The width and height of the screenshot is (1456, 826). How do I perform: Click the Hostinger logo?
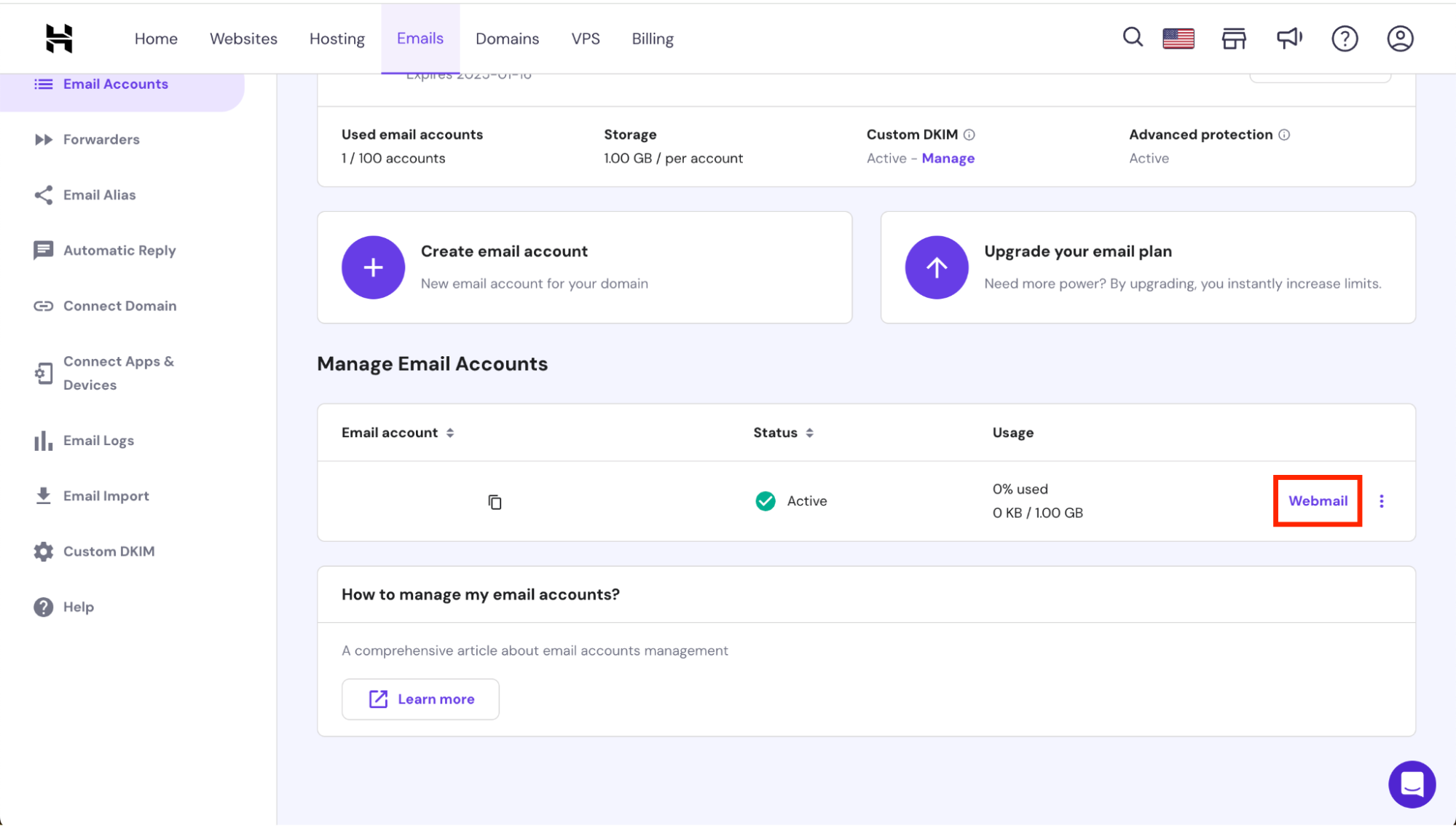tap(59, 38)
